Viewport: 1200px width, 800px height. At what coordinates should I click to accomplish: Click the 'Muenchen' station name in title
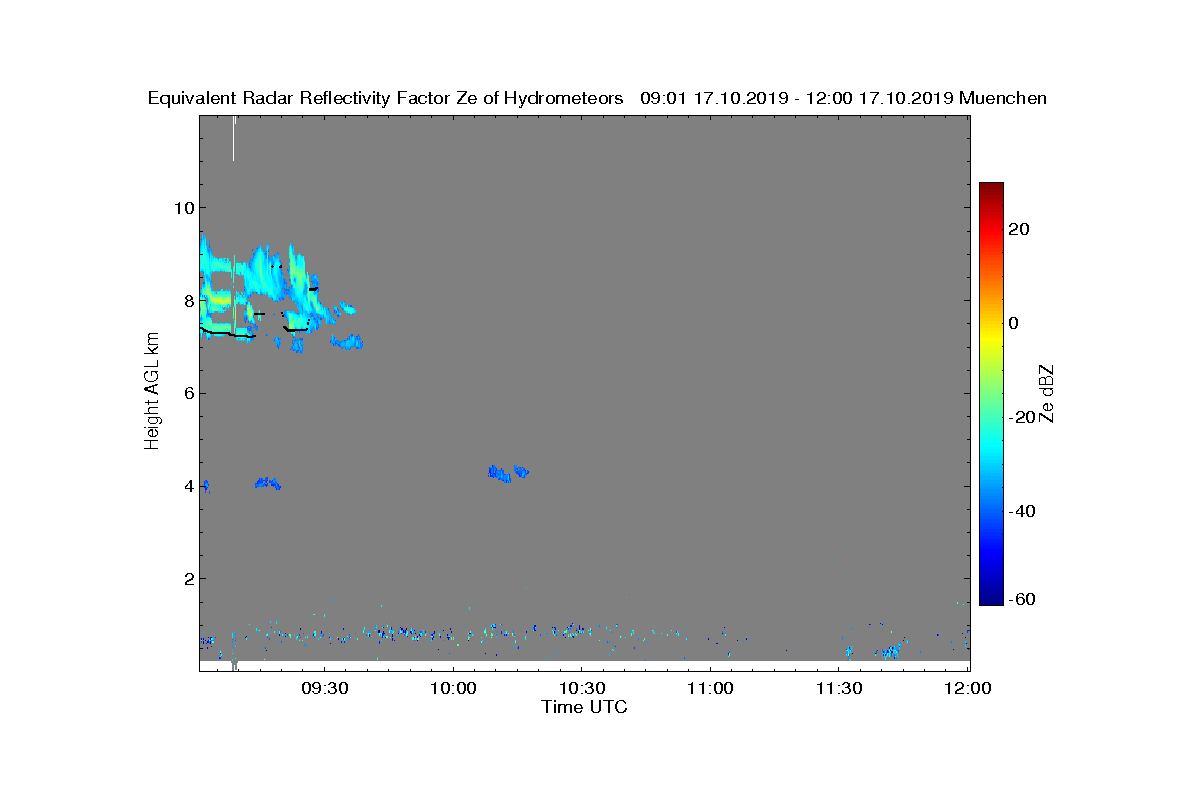[1002, 98]
